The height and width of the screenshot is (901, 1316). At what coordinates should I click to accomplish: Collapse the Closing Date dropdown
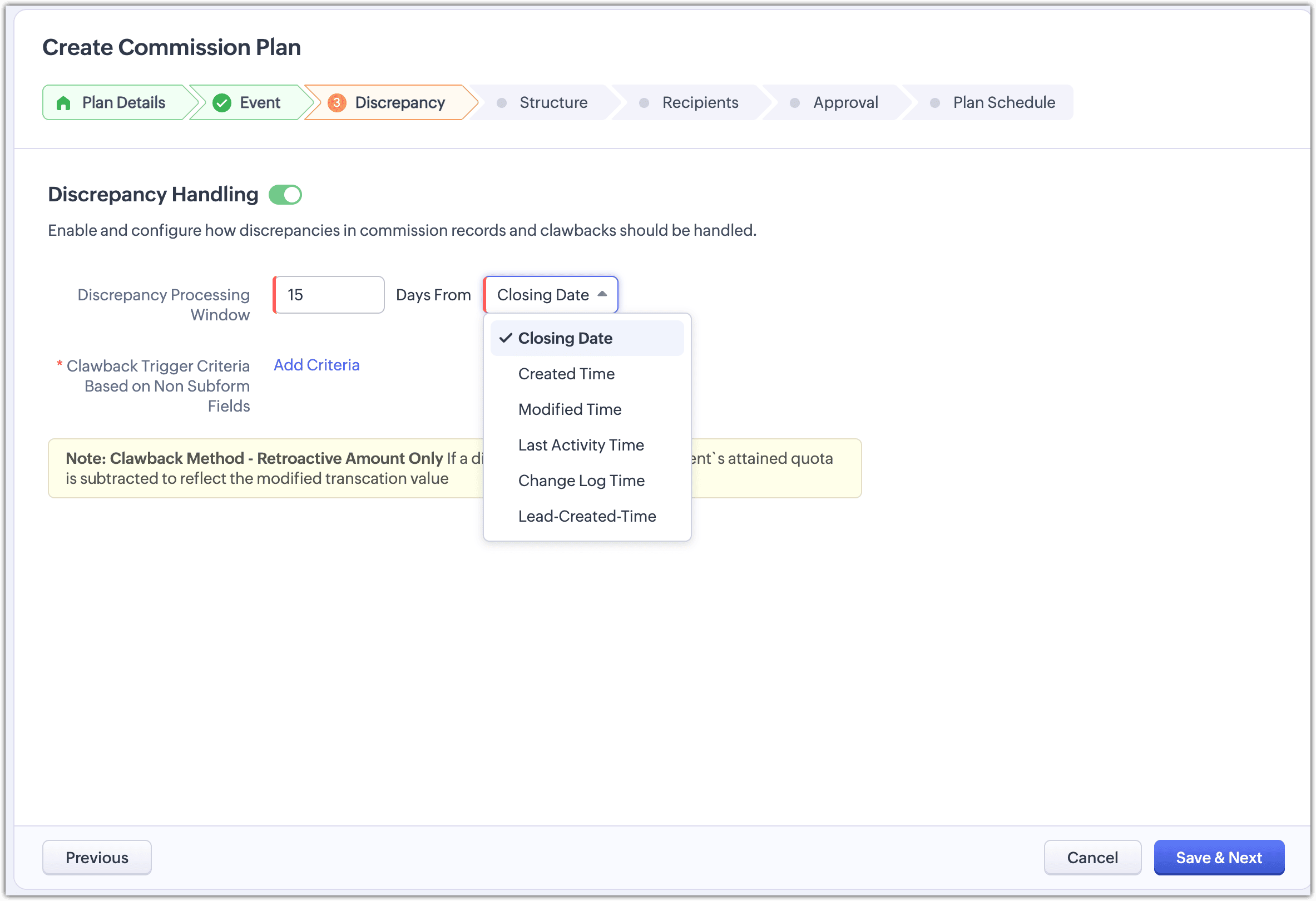[x=551, y=295]
